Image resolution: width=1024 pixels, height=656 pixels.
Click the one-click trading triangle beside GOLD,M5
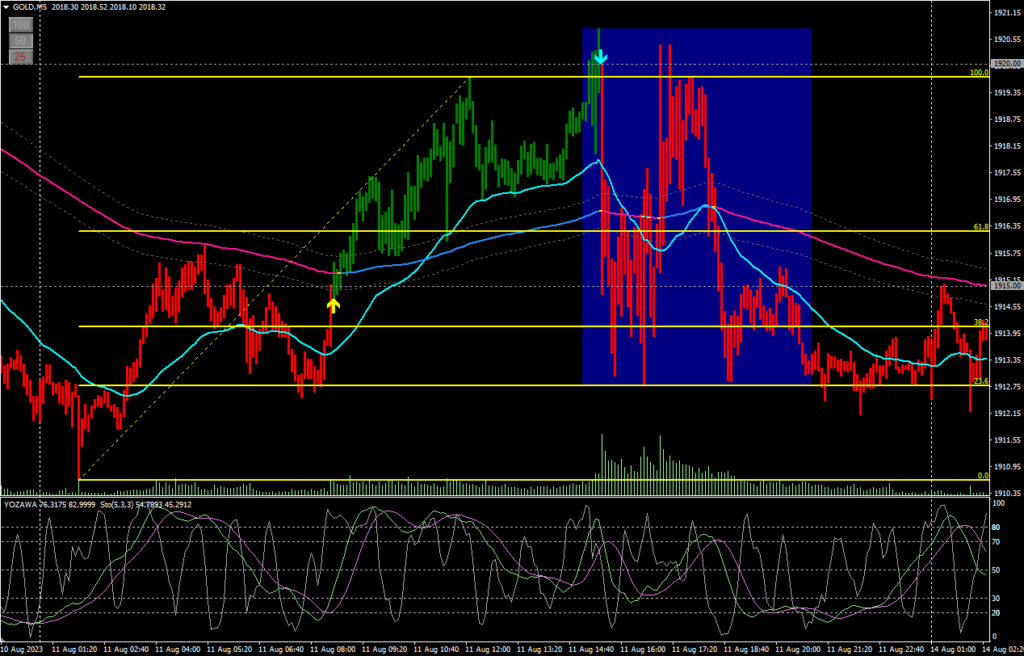6,7
